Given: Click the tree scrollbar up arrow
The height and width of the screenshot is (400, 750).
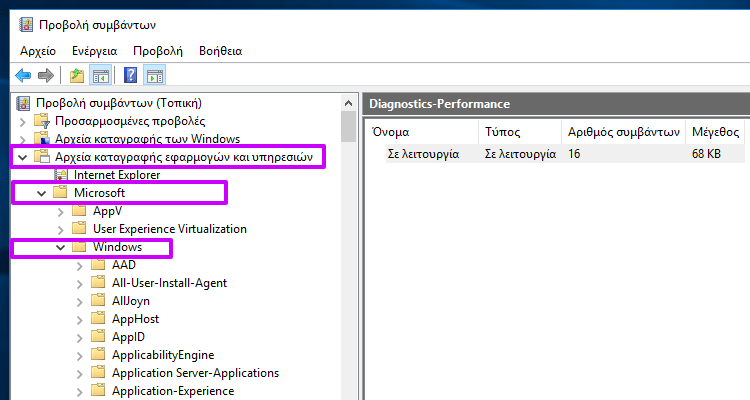Looking at the screenshot, I should coord(349,103).
